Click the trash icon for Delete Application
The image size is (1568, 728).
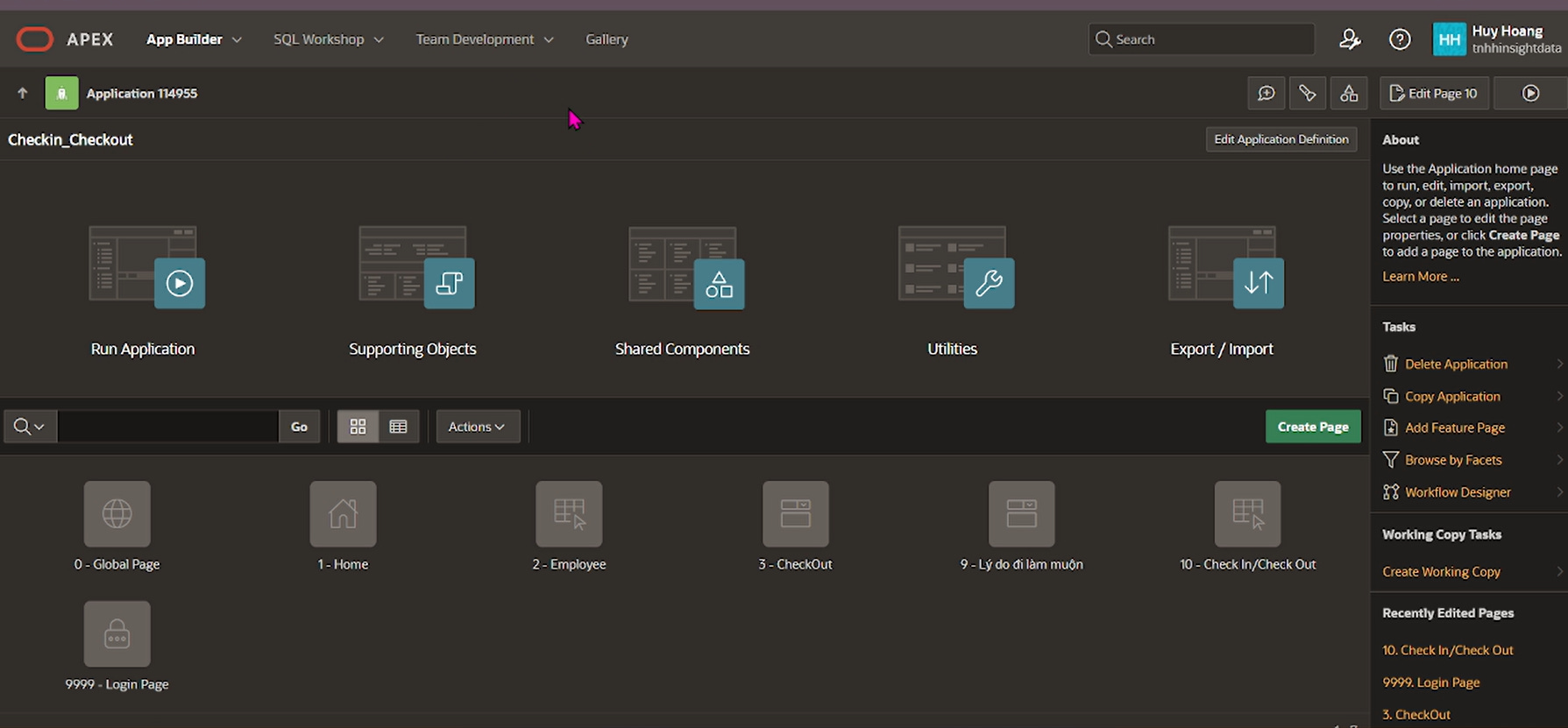tap(1391, 364)
